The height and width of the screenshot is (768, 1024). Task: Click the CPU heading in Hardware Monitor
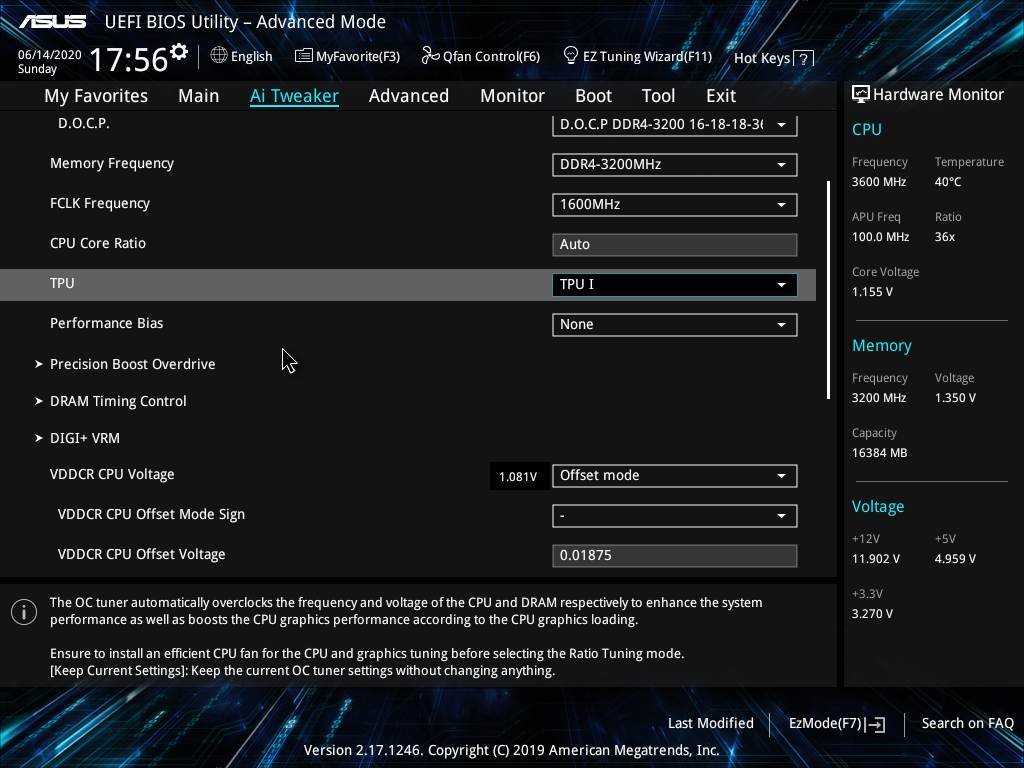pyautogui.click(x=867, y=129)
